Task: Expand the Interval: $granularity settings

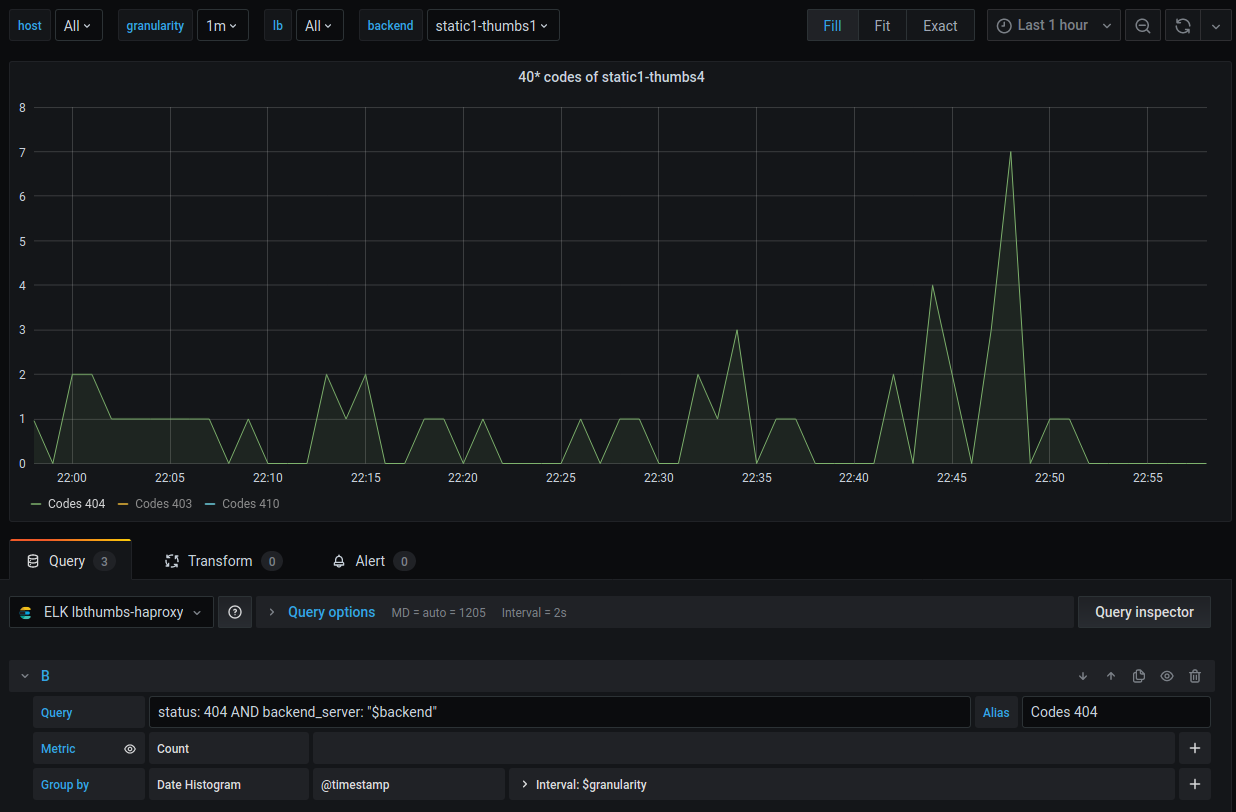Action: point(841,784)
